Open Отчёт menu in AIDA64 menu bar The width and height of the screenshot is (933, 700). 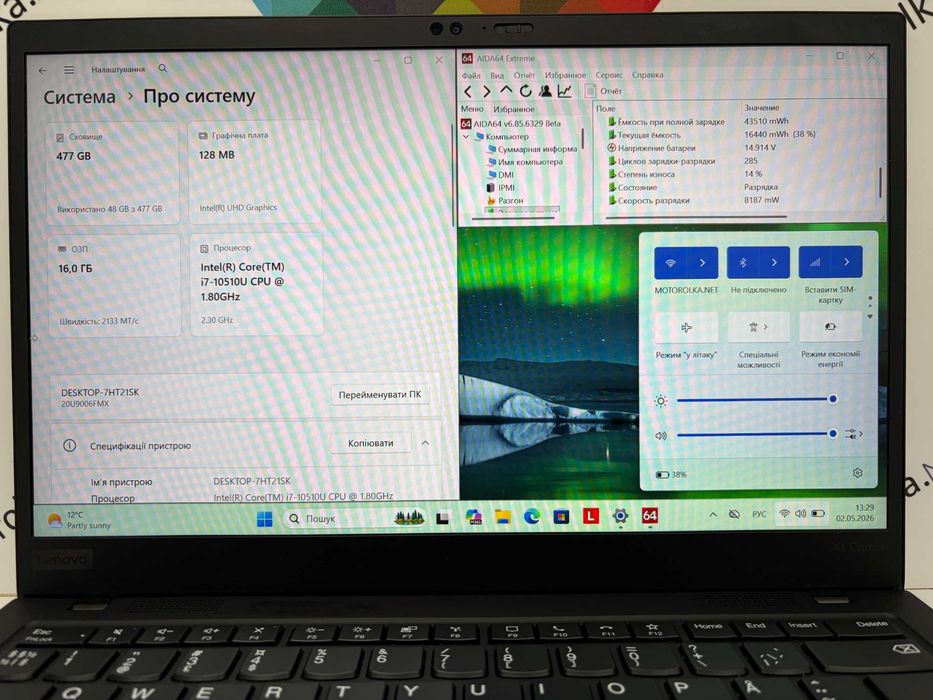(524, 76)
